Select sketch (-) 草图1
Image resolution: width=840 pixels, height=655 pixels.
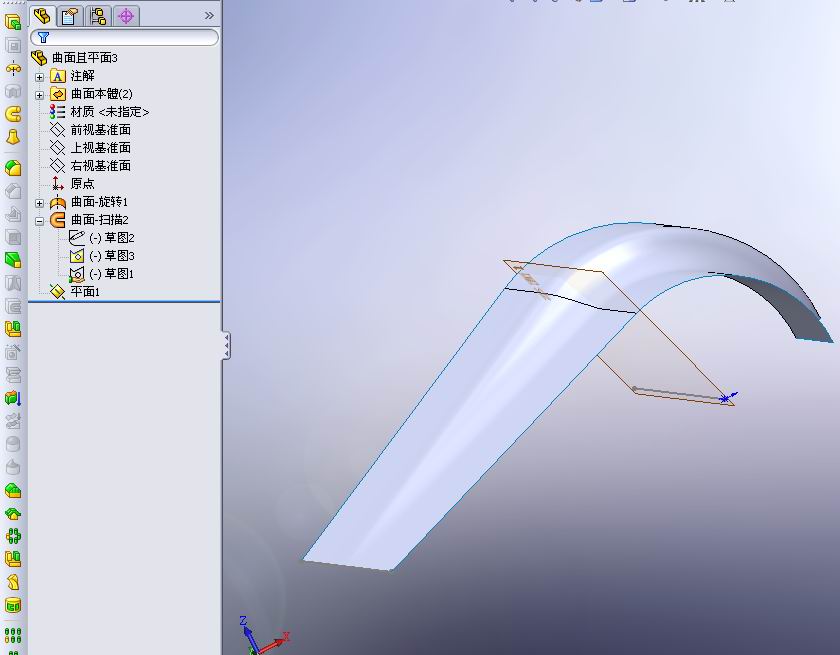coord(111,274)
